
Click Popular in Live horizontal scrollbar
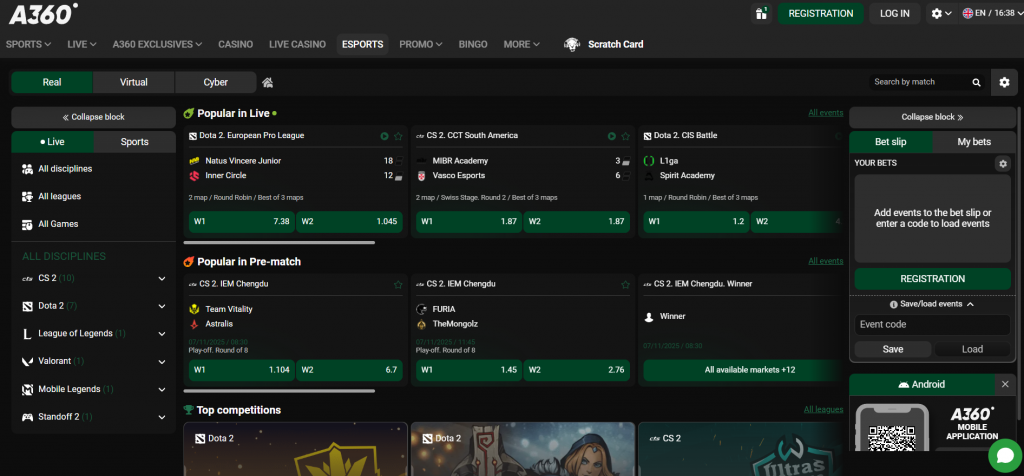pyautogui.click(x=280, y=242)
